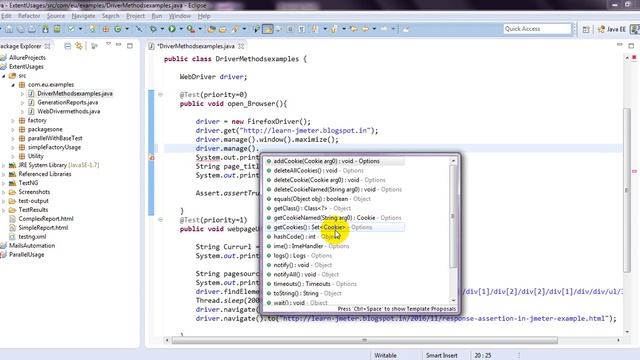Expand the factory package
This screenshot has width=640, height=360.
(x=13, y=121)
